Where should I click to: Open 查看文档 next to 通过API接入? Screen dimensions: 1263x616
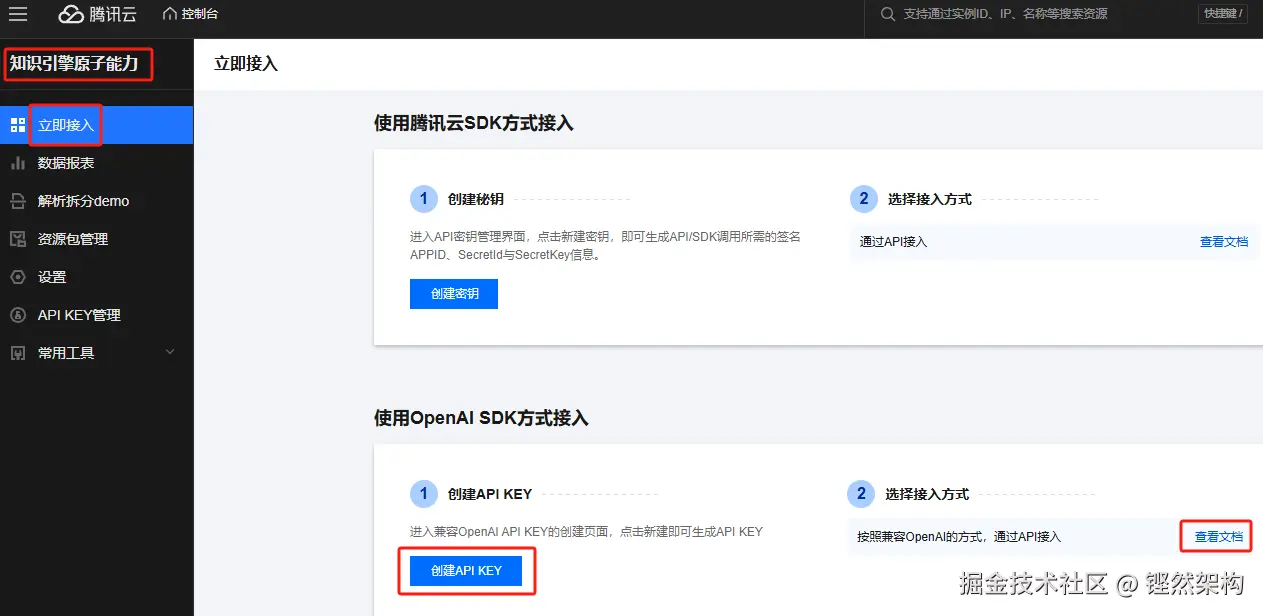tap(1224, 242)
